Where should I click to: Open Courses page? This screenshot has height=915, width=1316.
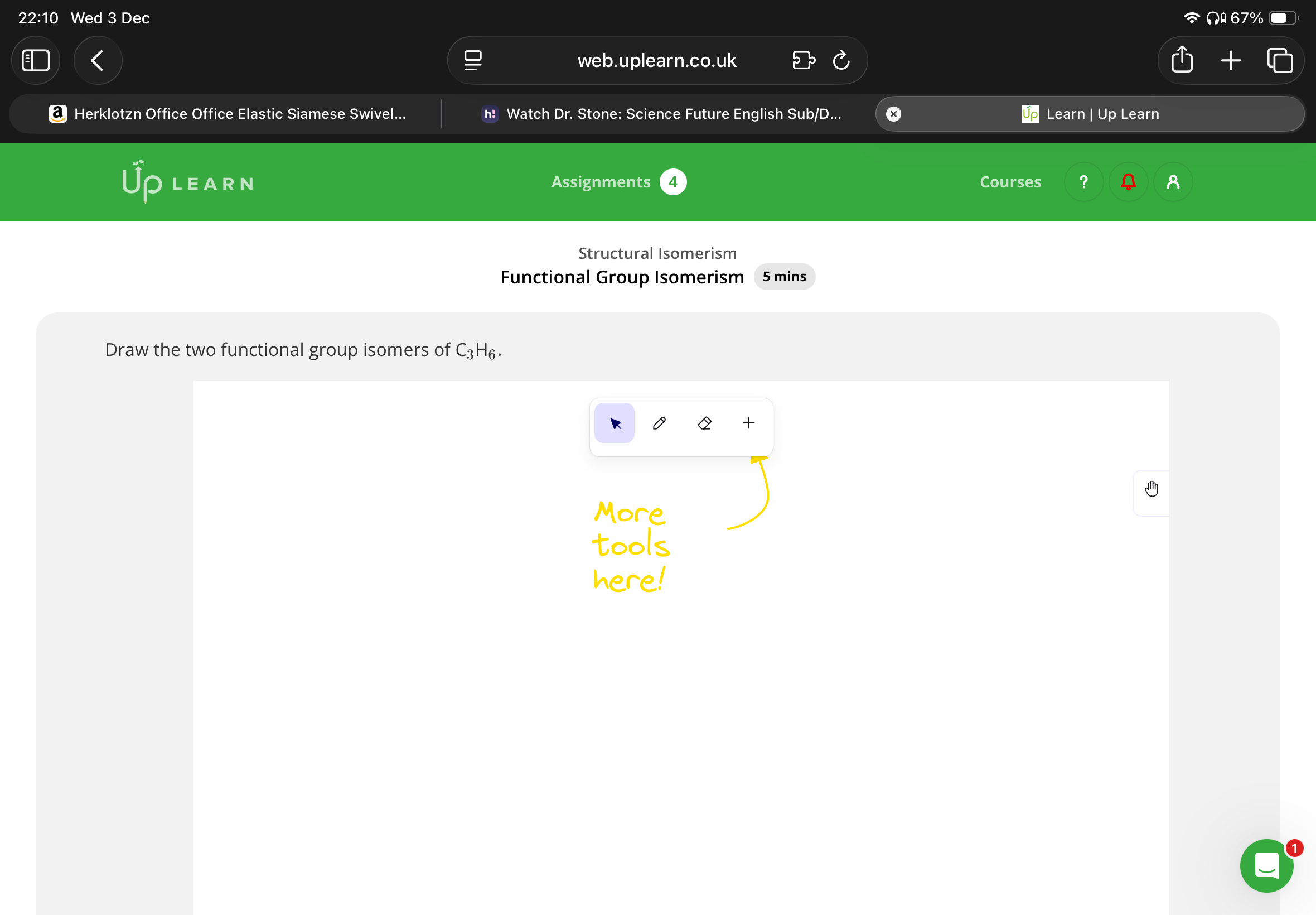[x=1010, y=182]
